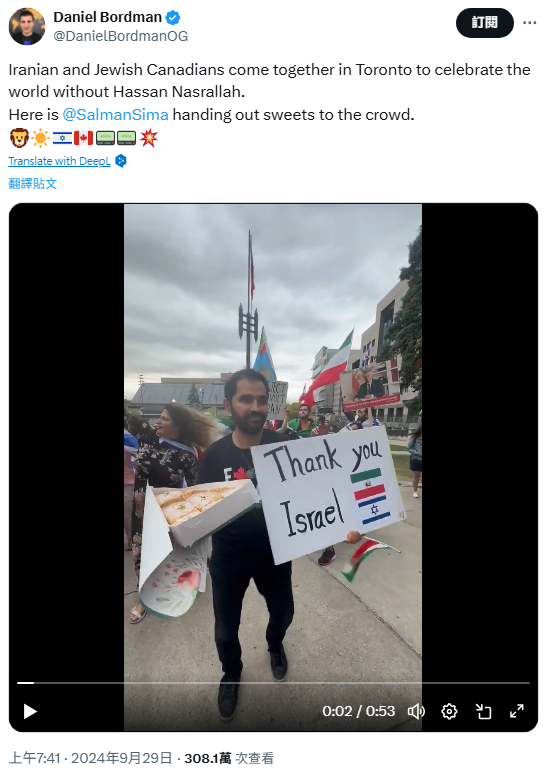Click the 0:02 / 0:53 time display
Image resolution: width=549 pixels, height=777 pixels.
pyautogui.click(x=359, y=712)
